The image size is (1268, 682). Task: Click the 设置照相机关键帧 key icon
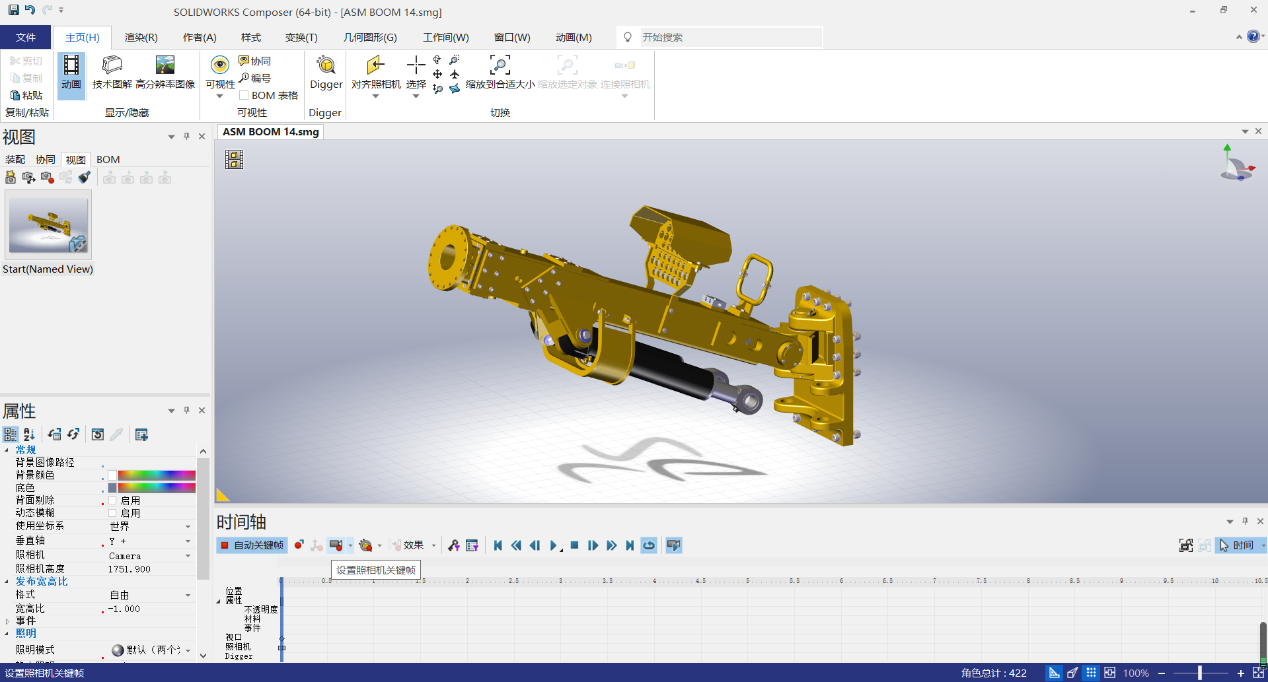point(338,544)
